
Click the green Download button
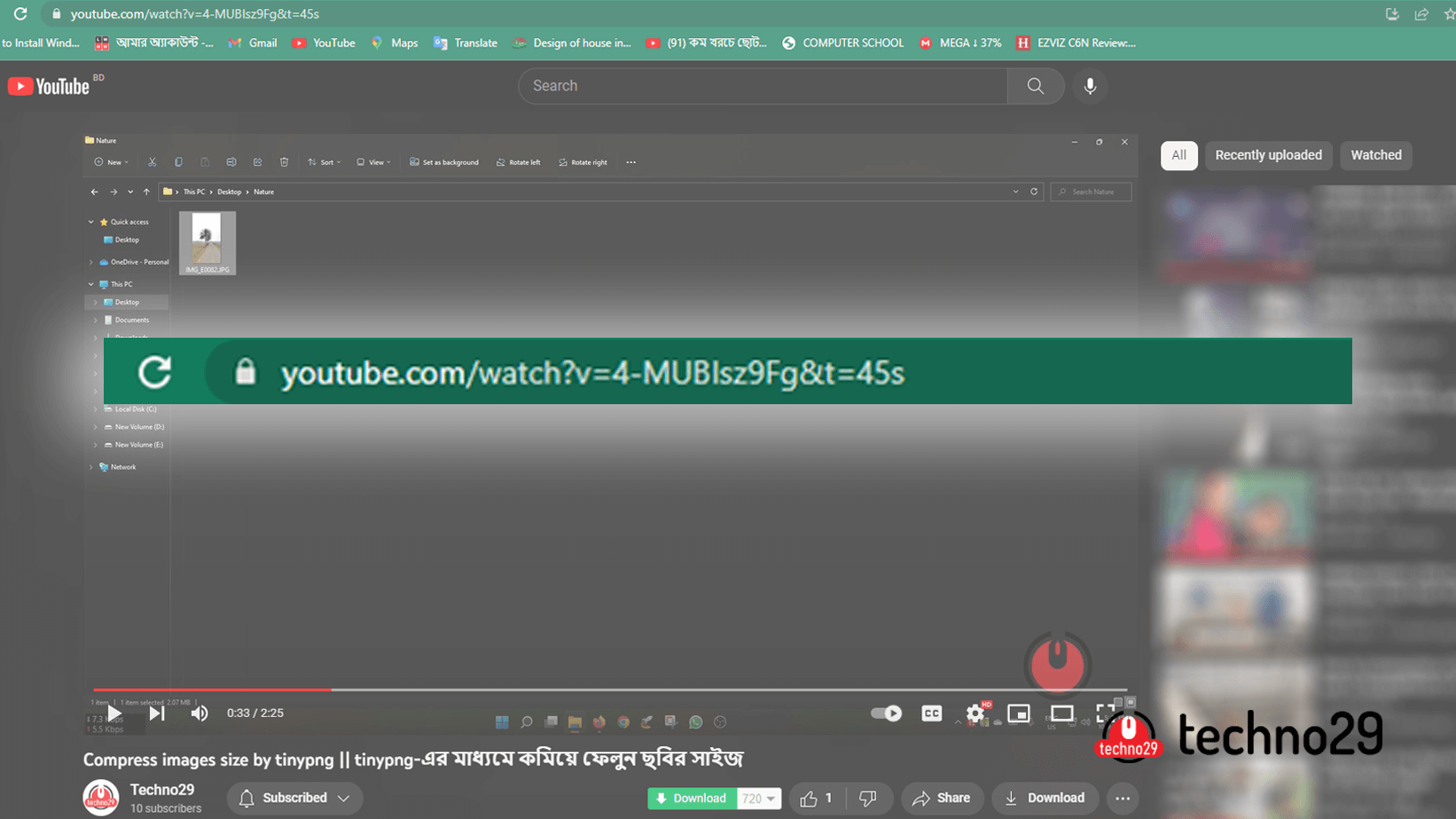point(692,799)
